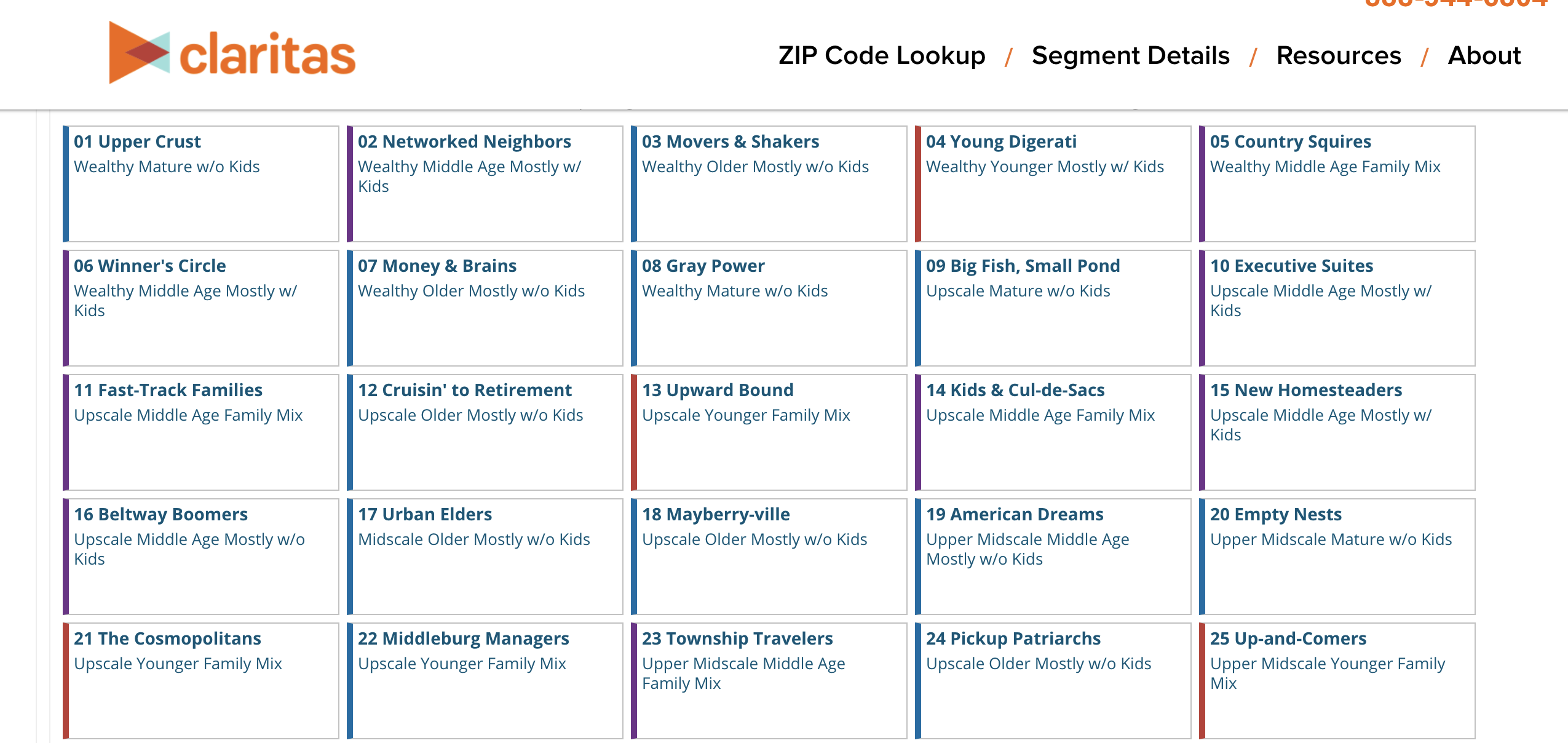The image size is (1568, 743).
Task: Open the About page
Action: click(x=1484, y=55)
